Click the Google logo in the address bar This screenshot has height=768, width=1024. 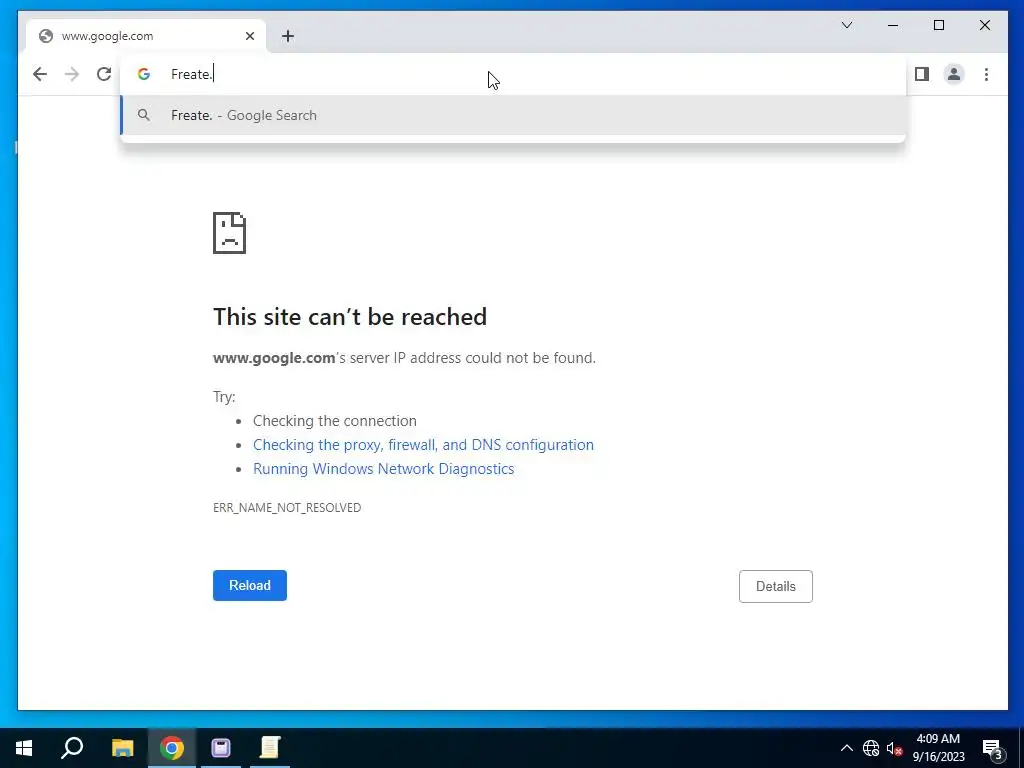[144, 74]
